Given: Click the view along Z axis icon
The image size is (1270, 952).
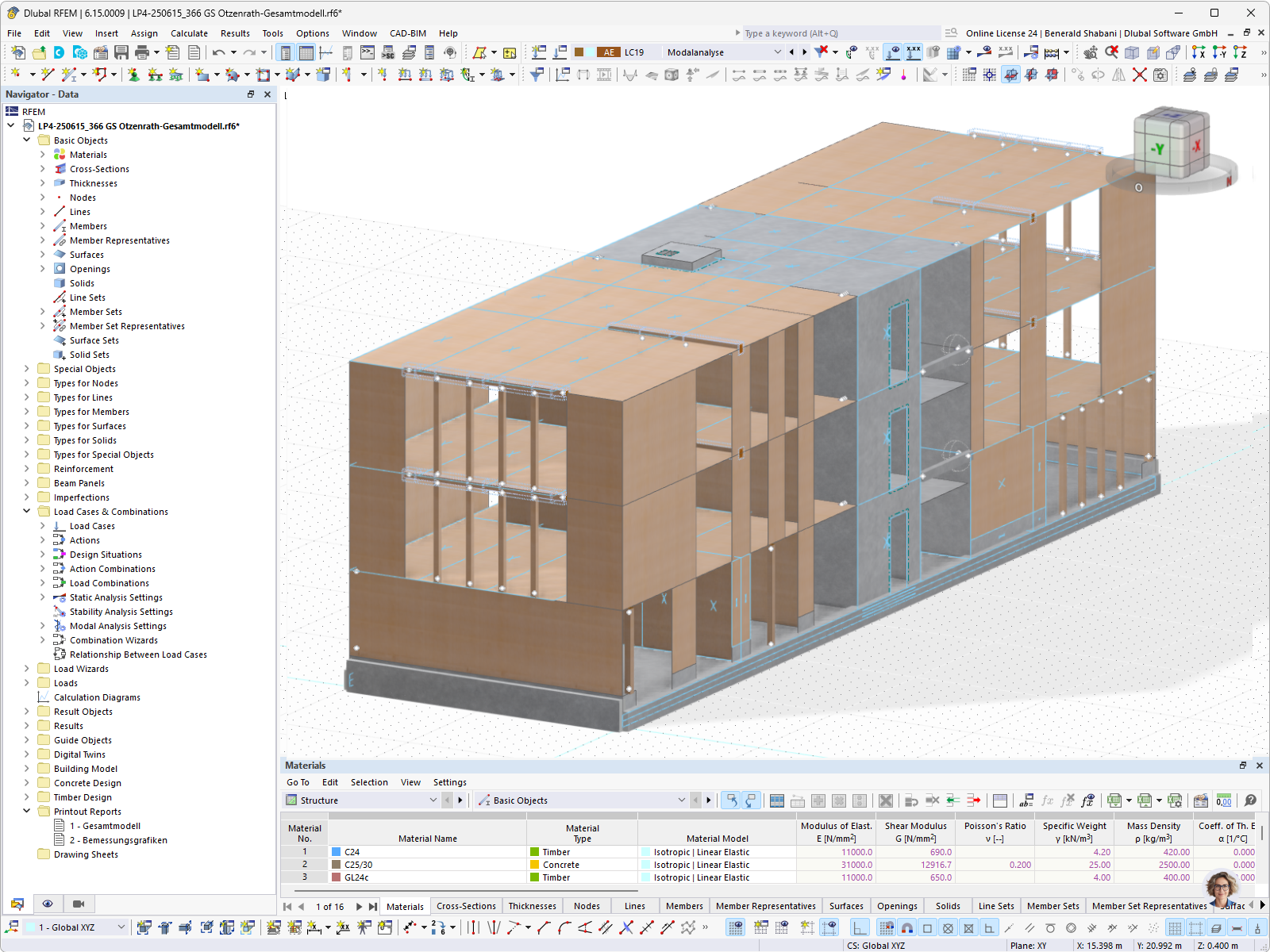Looking at the screenshot, I should [x=1240, y=52].
